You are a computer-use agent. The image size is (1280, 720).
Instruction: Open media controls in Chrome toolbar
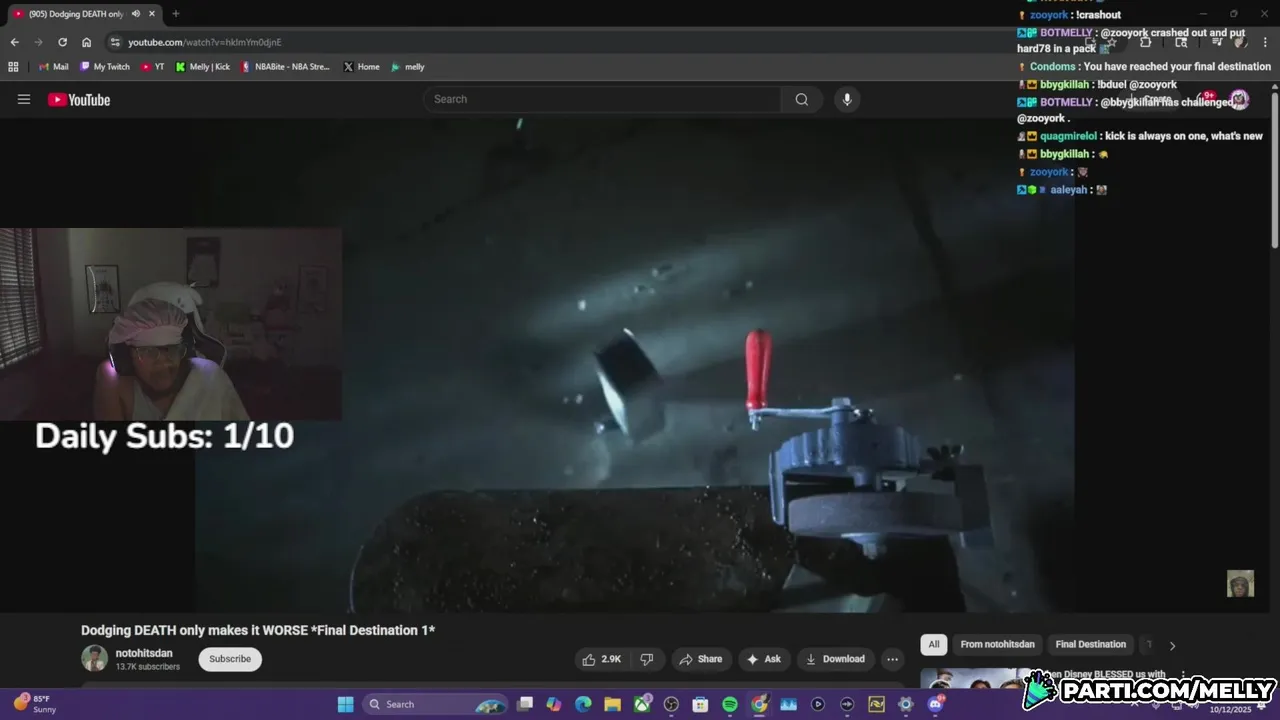click(1216, 42)
